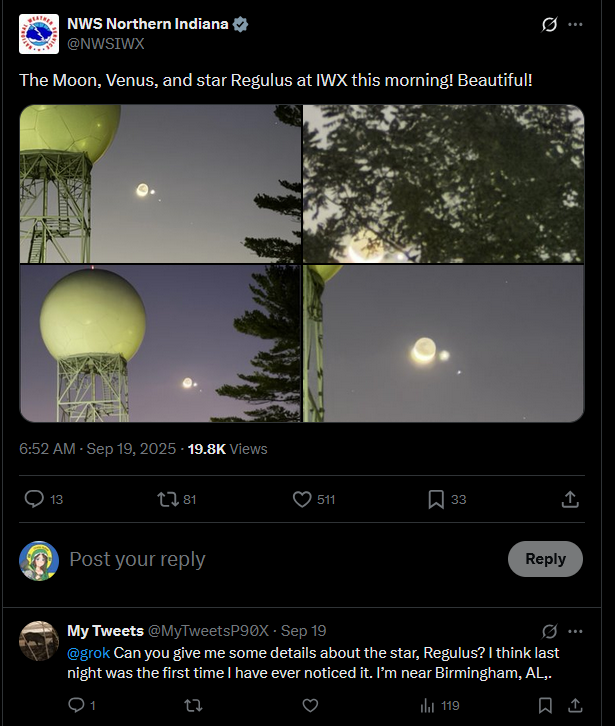Bookmark the NWS Northern Indiana post
The image size is (615, 726).
coord(436,499)
